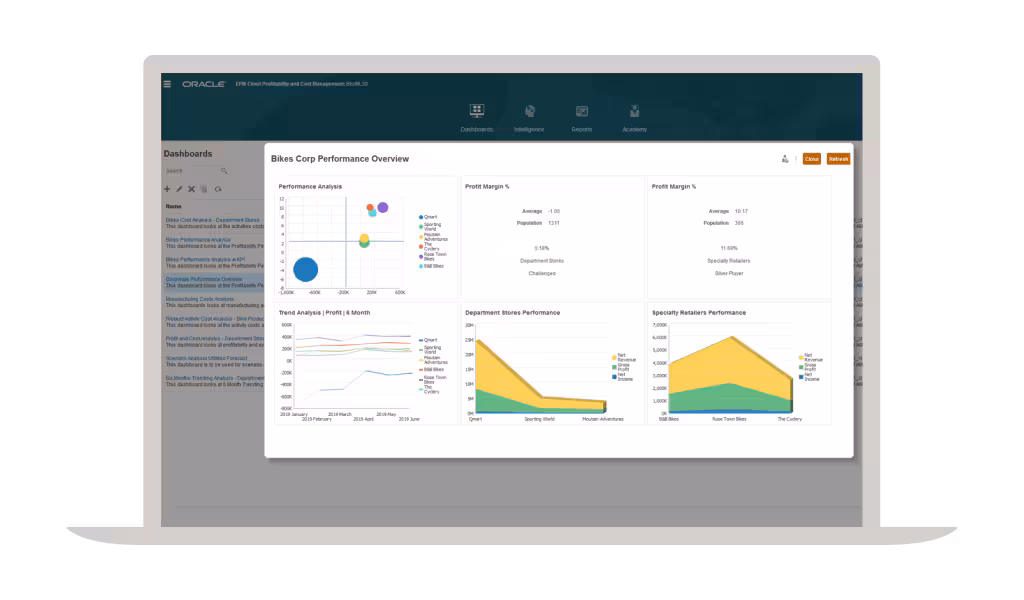The image size is (1024, 600).
Task: Open the Intelligence icon in top navigation
Action: (x=530, y=112)
